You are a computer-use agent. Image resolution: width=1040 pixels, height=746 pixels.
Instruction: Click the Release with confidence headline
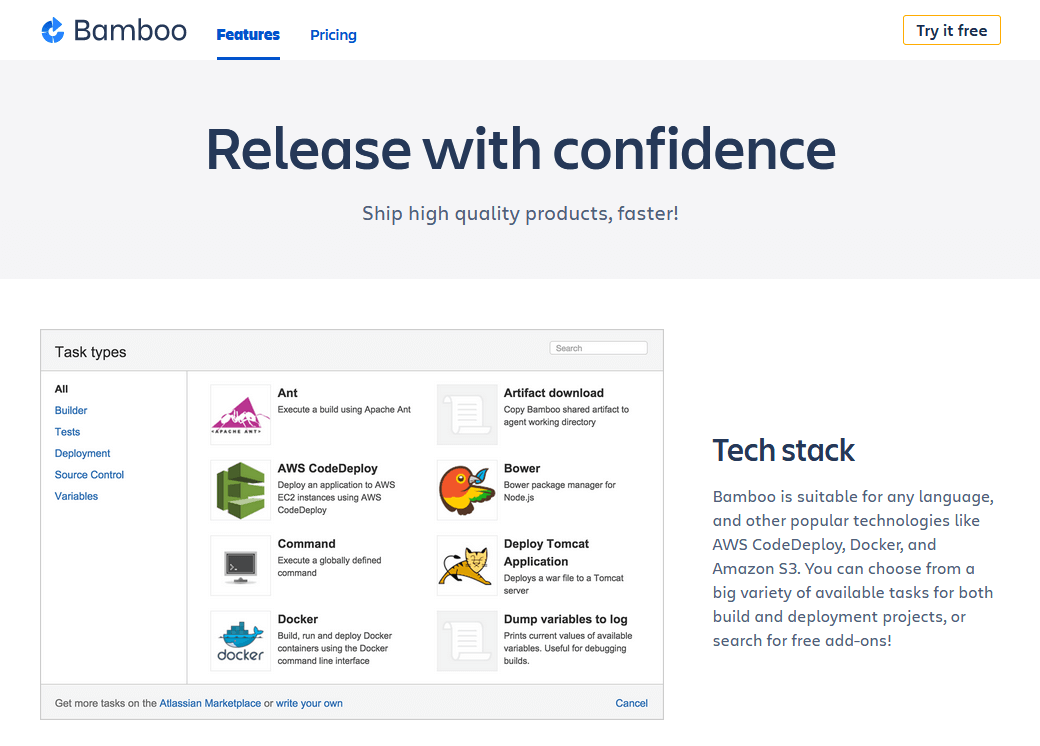pos(521,149)
